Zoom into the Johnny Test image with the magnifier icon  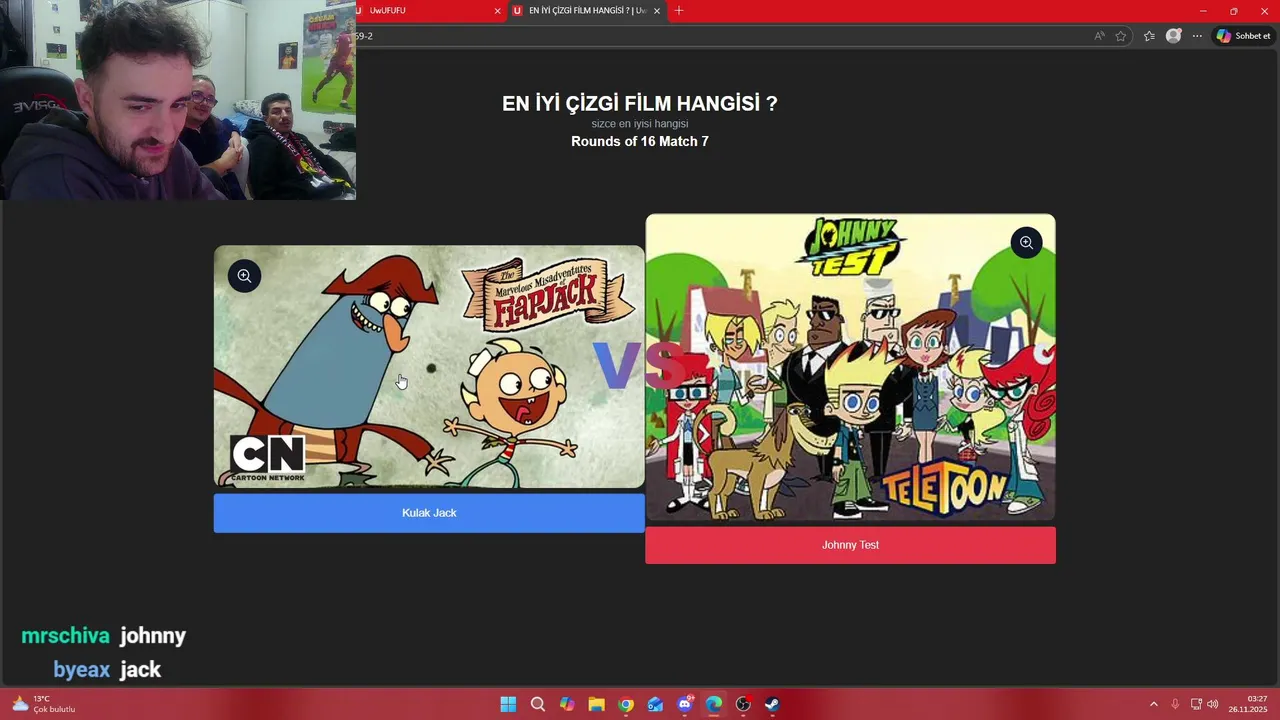[1026, 243]
